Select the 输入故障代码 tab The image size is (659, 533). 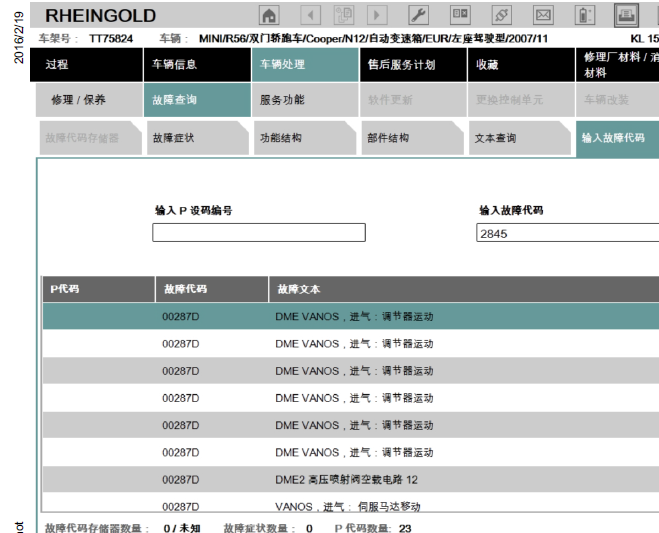617,138
